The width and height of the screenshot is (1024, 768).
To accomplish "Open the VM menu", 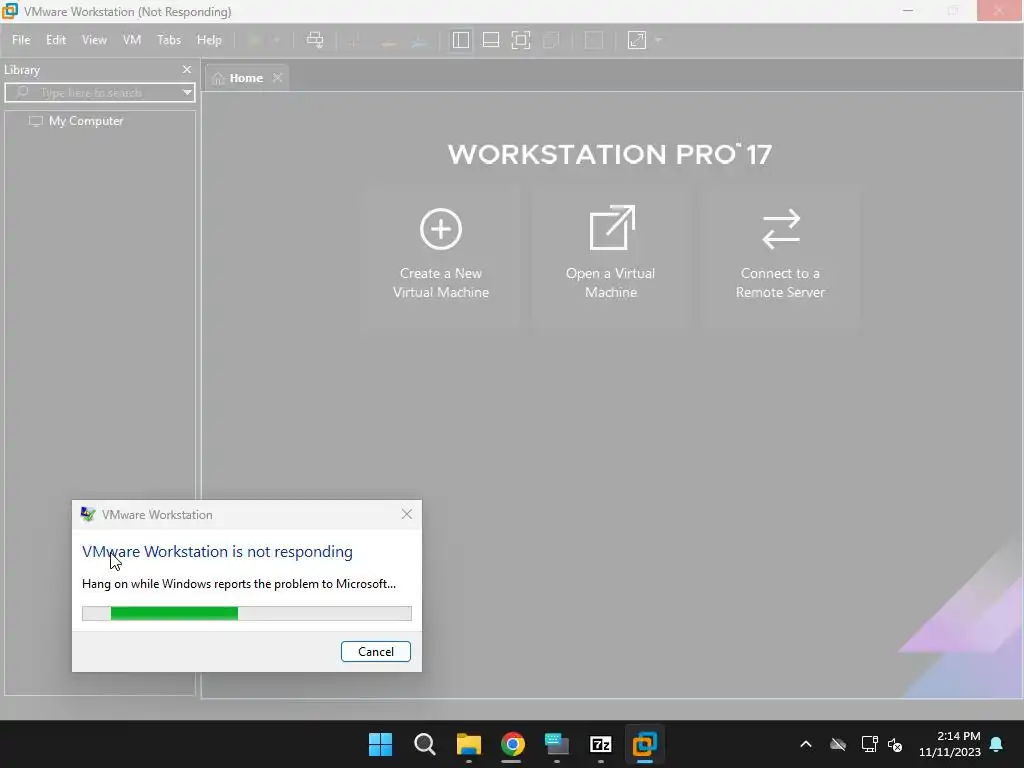I will [132, 40].
